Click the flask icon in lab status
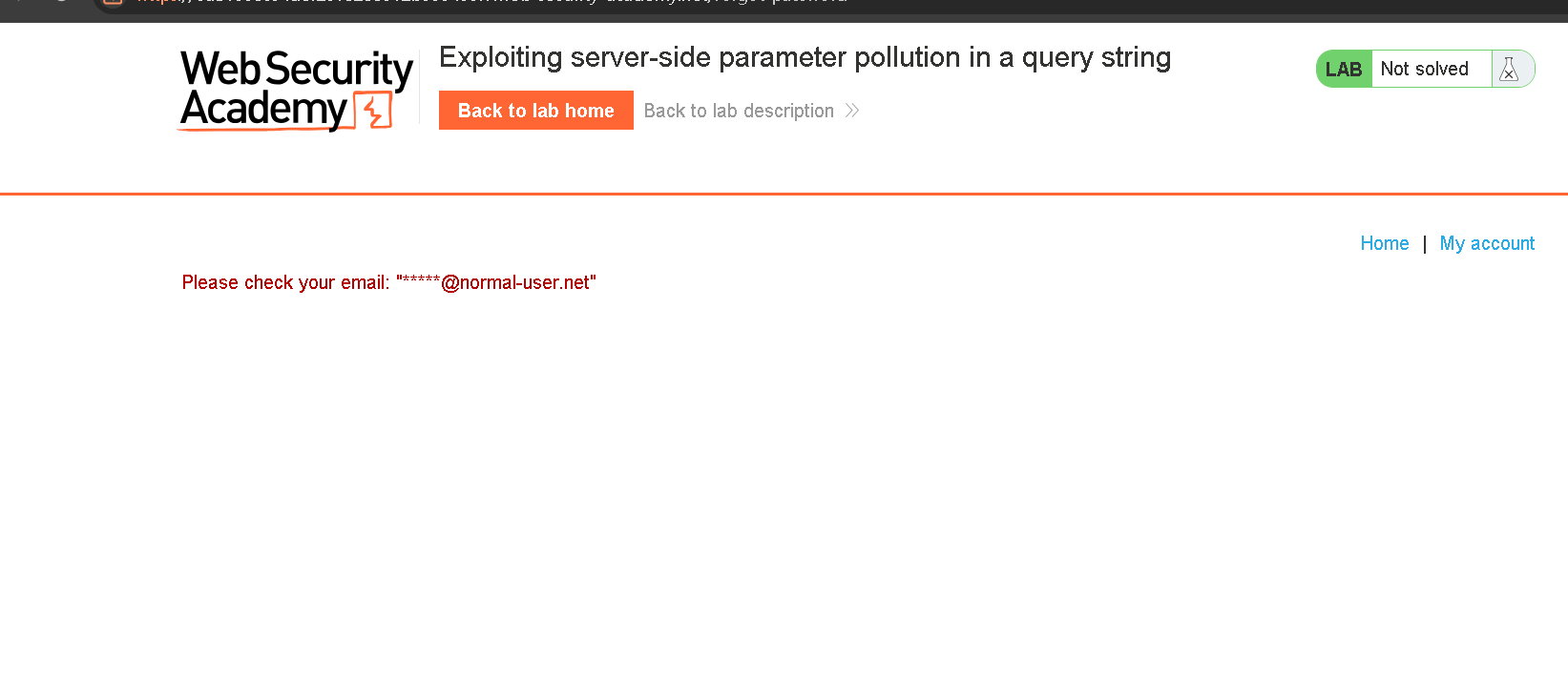This screenshot has width=1568, height=679. (x=1509, y=69)
